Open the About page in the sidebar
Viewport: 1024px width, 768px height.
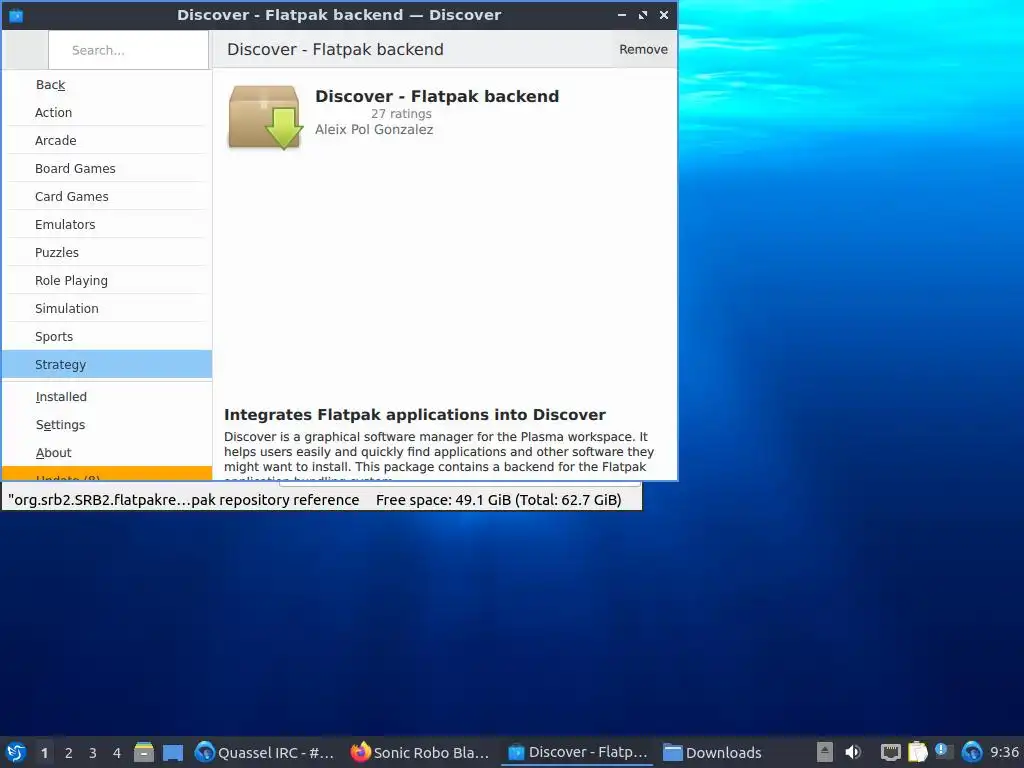[x=108, y=453]
